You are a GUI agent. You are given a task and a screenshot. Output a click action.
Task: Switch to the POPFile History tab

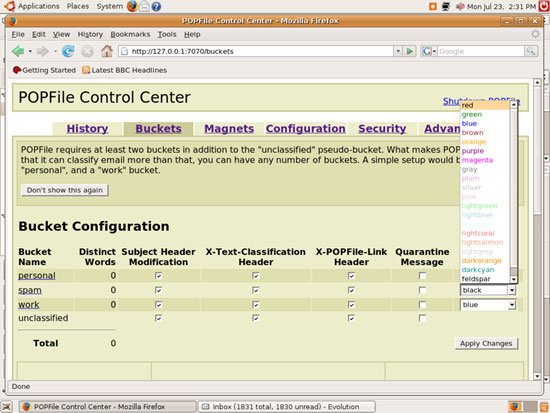[x=87, y=129]
